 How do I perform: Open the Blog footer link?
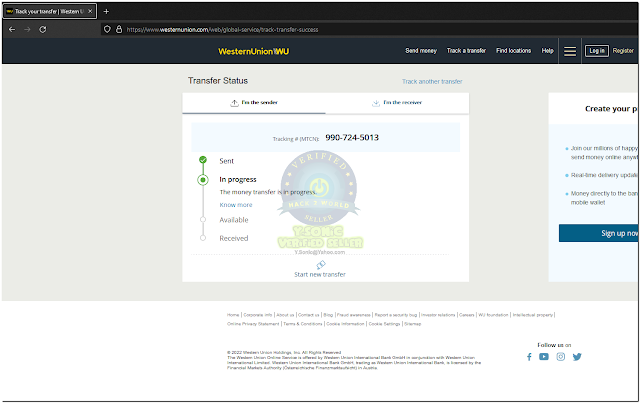328,315
